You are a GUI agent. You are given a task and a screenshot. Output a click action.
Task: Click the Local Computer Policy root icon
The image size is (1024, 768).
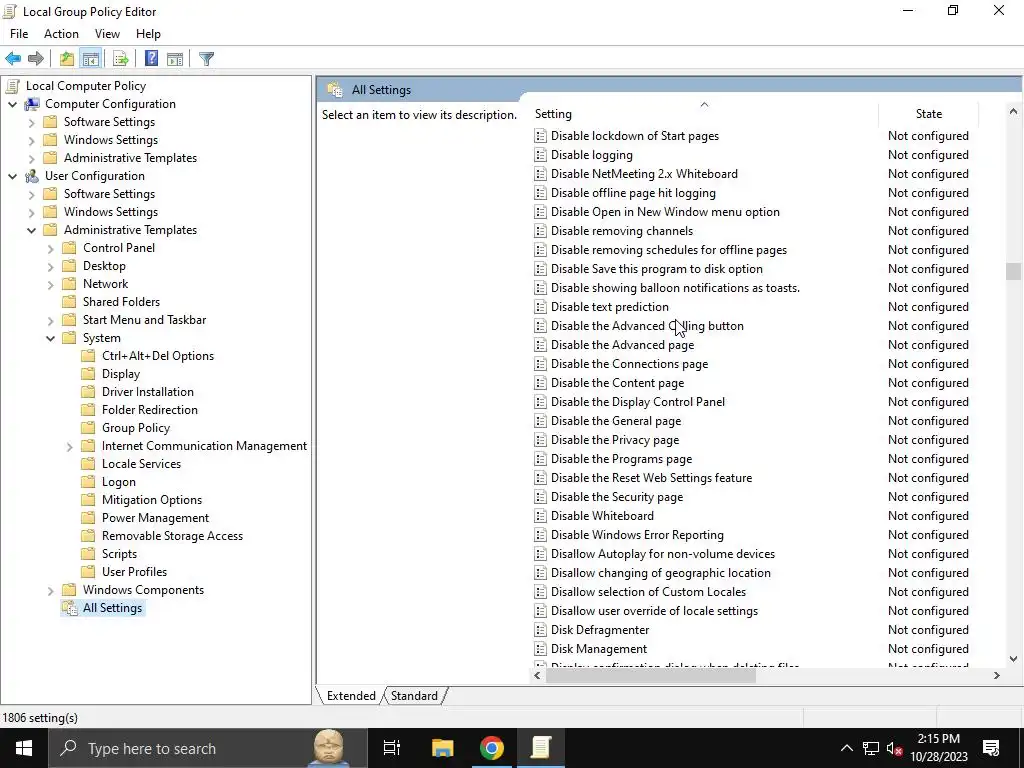12,86
